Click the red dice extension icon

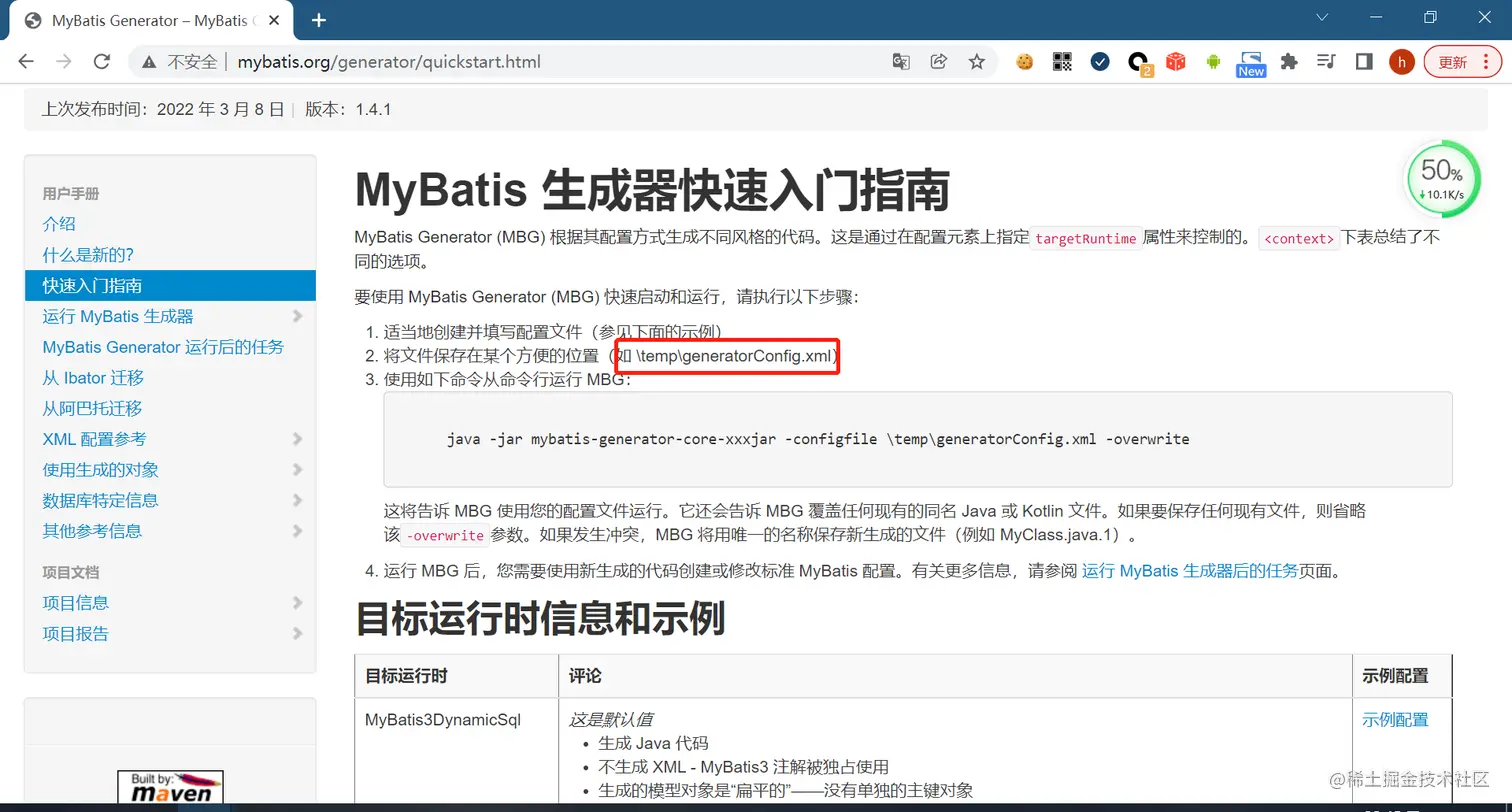click(1176, 61)
